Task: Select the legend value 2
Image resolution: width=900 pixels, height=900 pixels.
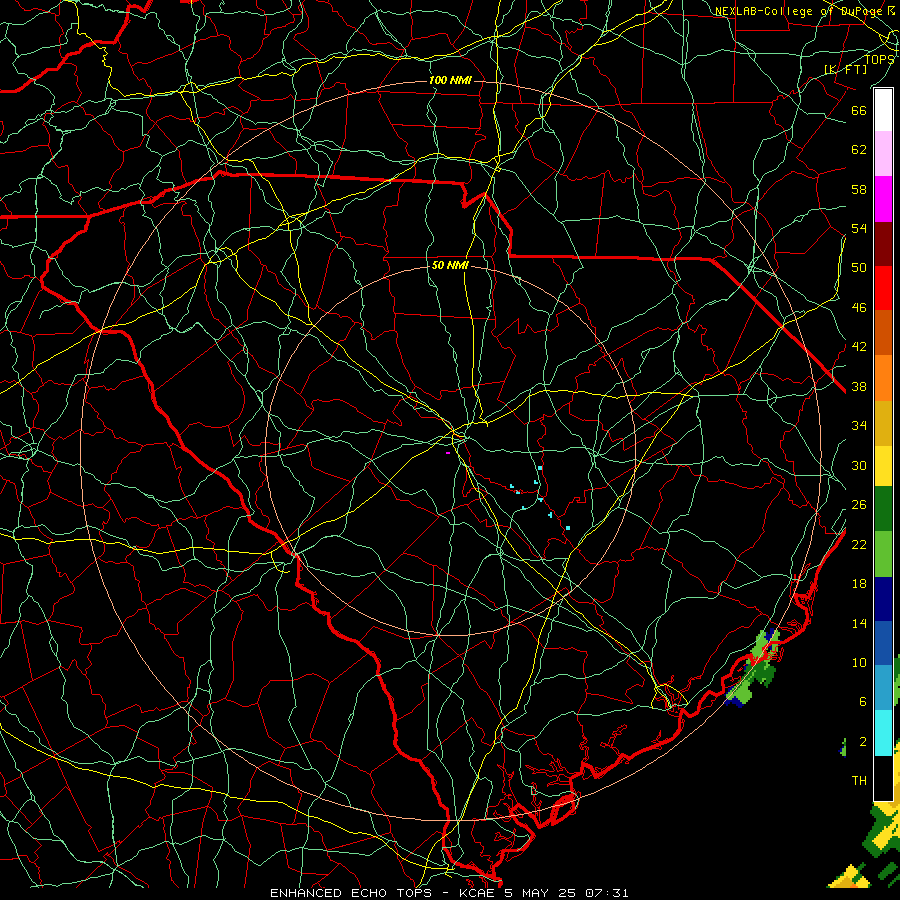Action: pos(863,742)
